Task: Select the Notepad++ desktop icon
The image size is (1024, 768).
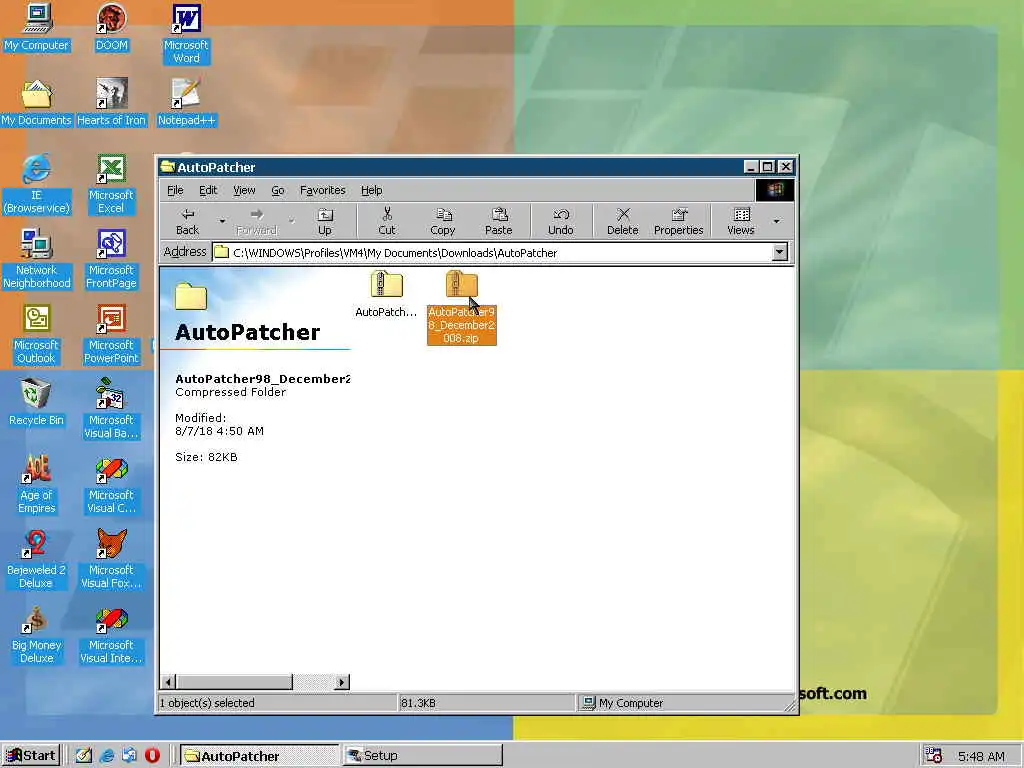Action: click(x=186, y=103)
